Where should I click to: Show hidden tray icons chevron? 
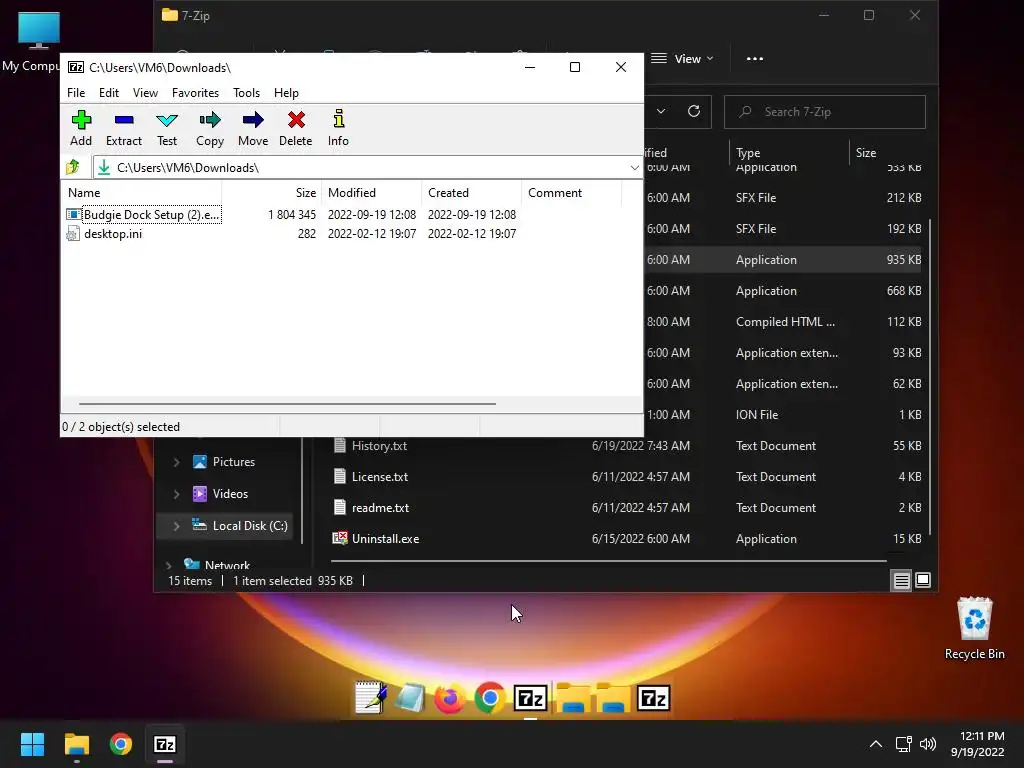tap(876, 744)
